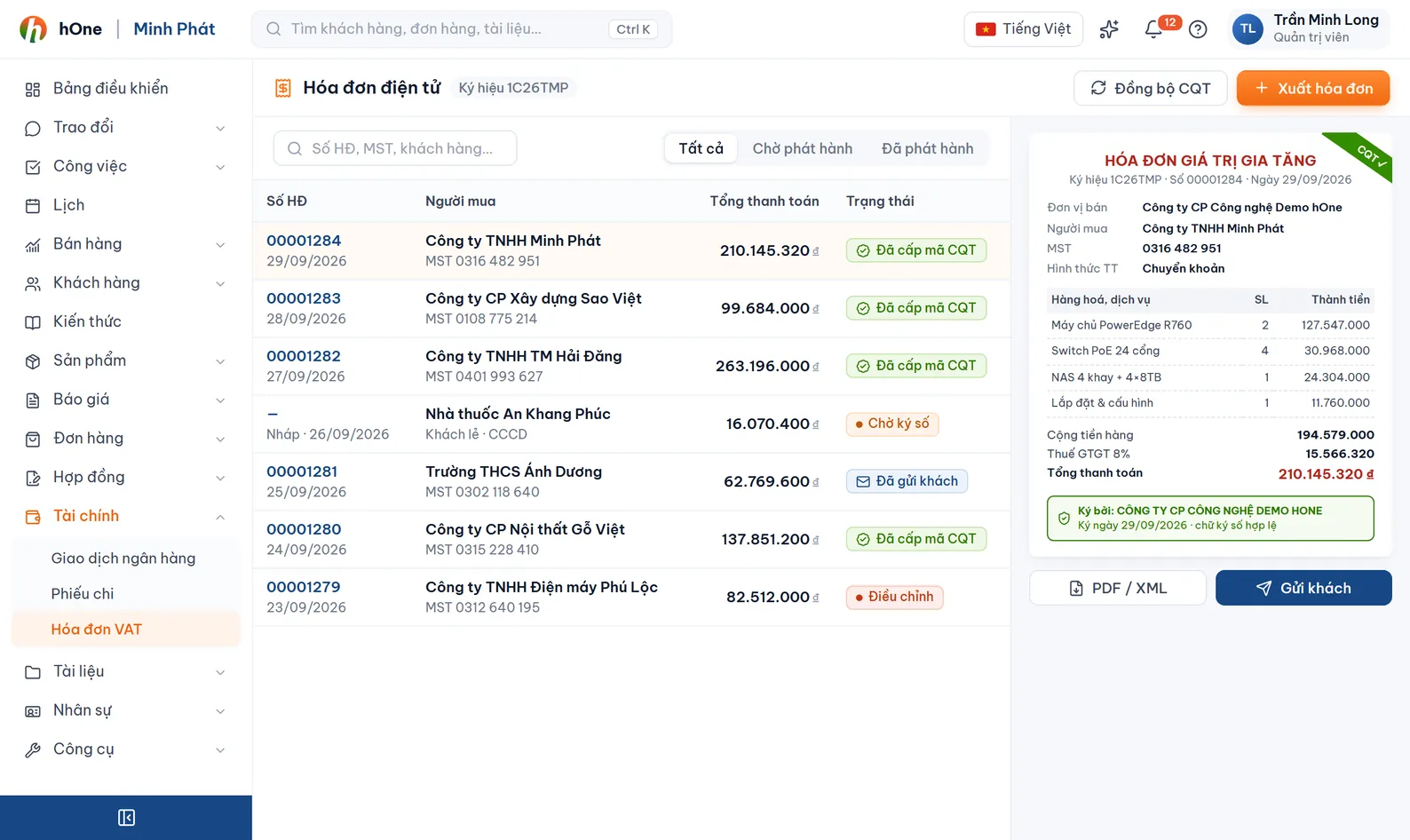Screen dimensions: 1410x840
Task: Select the Chờ phát hành tab
Action: point(803,148)
